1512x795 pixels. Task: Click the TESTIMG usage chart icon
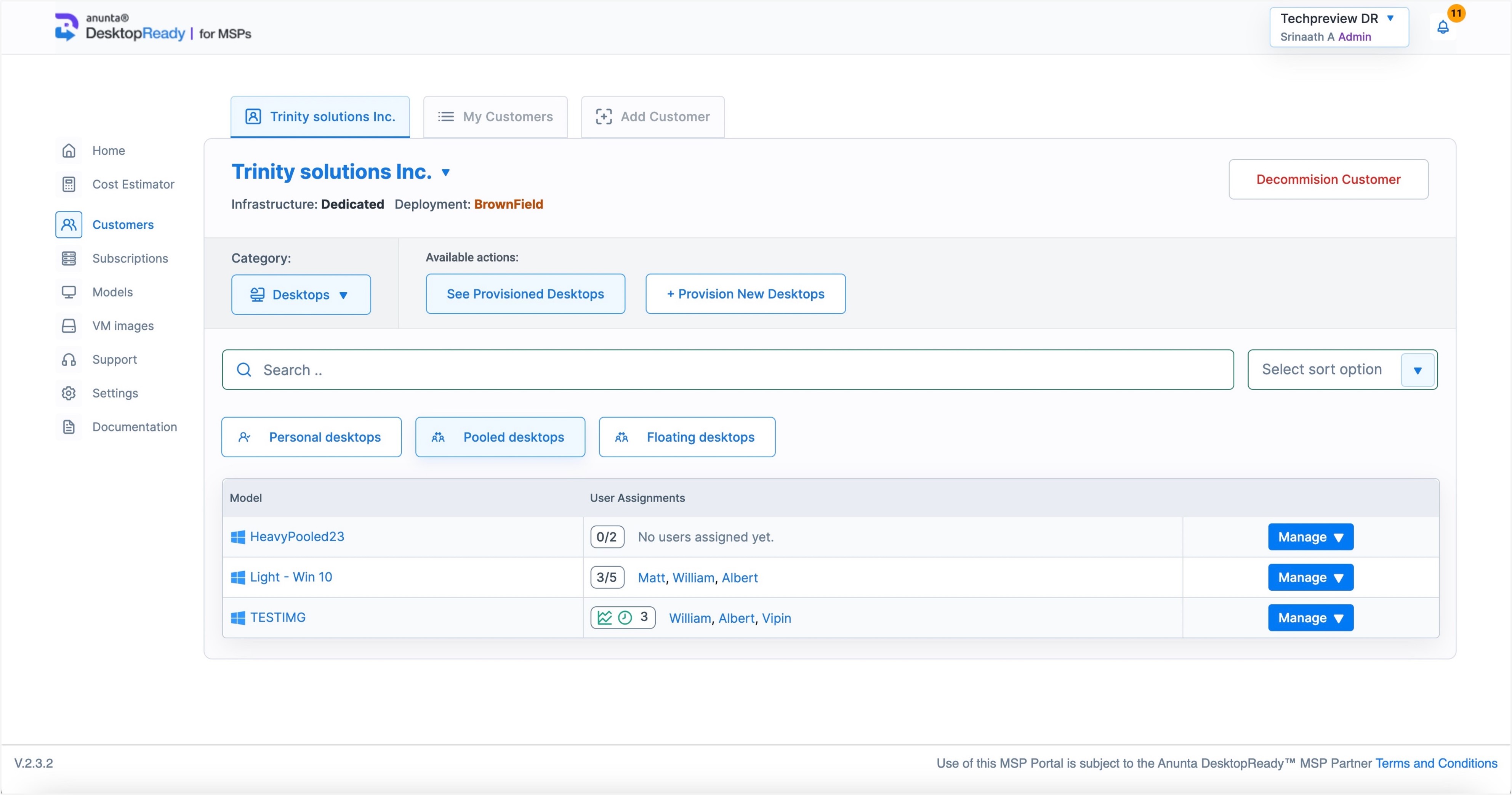click(x=605, y=618)
